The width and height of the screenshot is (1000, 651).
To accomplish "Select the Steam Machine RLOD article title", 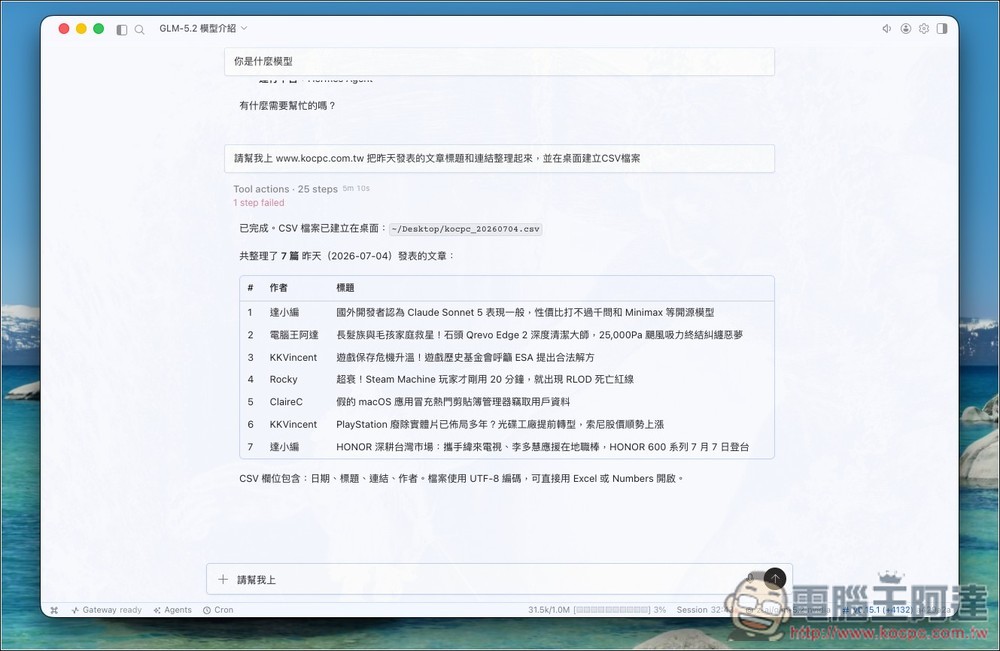I will (485, 379).
